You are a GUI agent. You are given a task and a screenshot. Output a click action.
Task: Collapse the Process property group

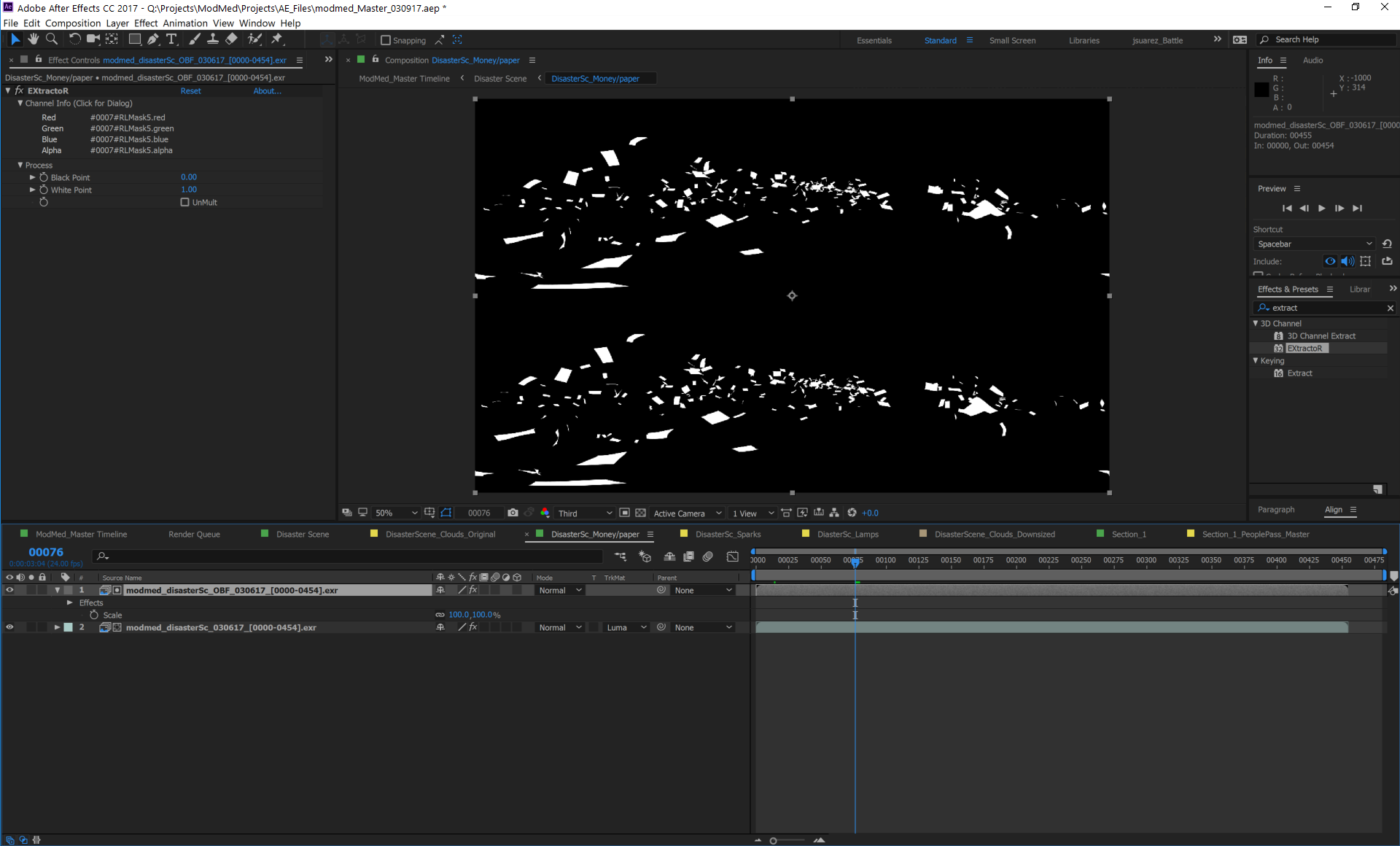pos(20,165)
